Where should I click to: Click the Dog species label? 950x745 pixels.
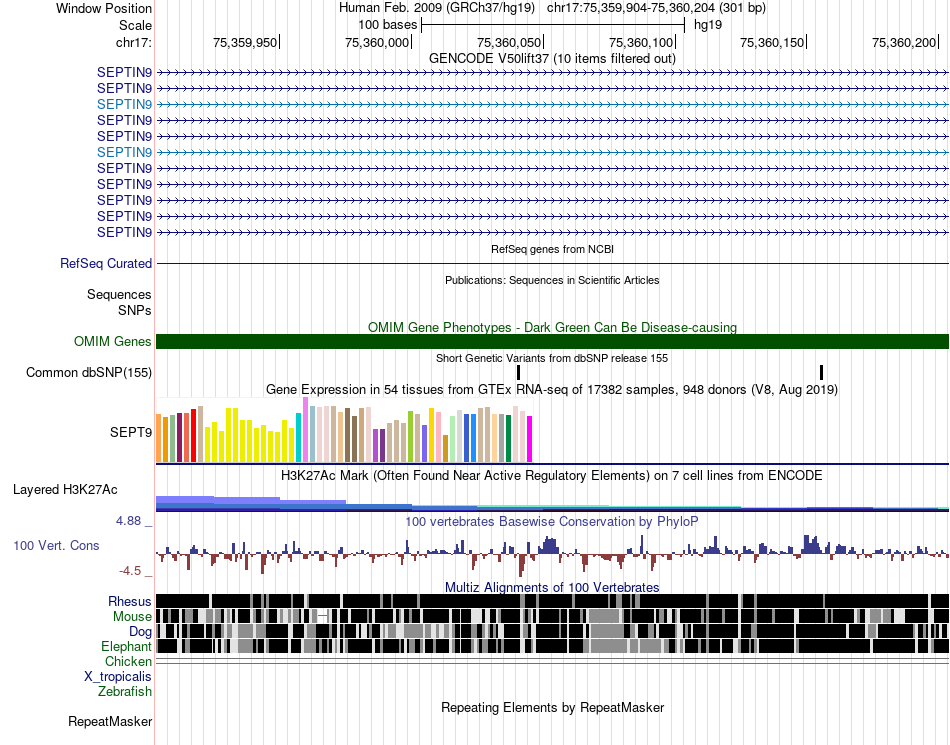click(x=141, y=632)
